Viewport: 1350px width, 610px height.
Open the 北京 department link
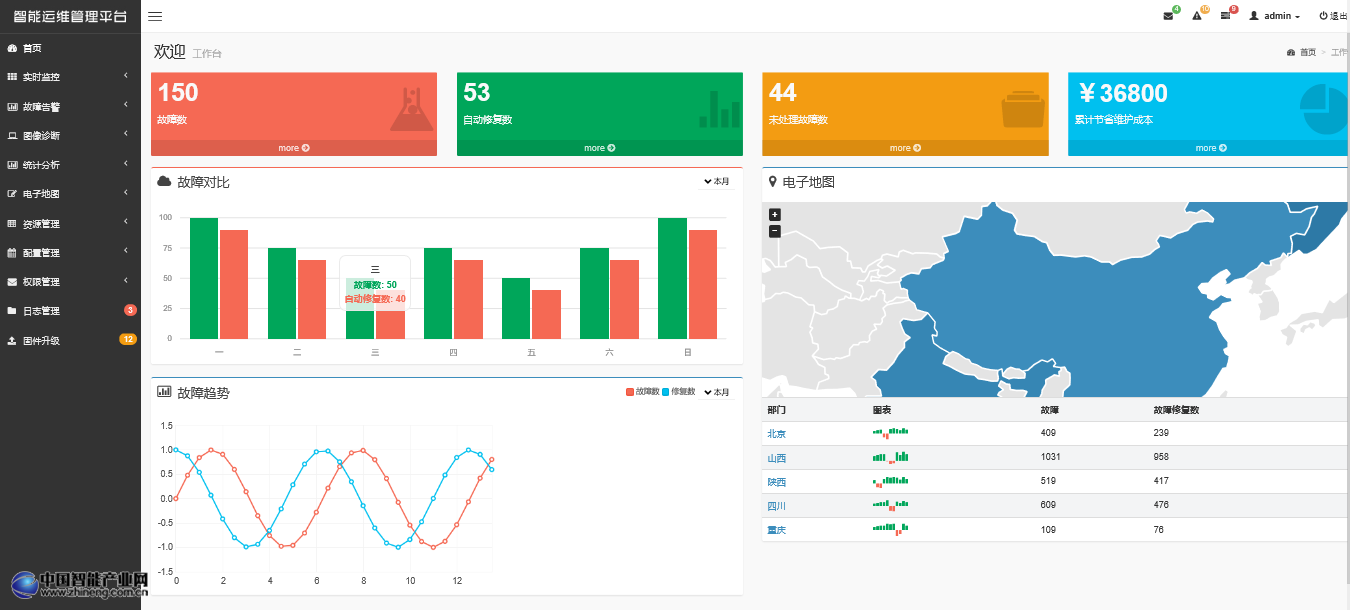[x=776, y=434]
